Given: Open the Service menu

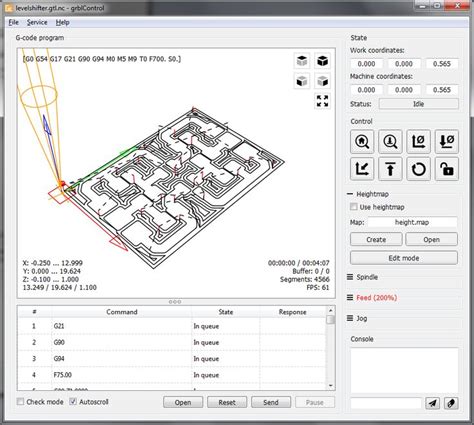Looking at the screenshot, I should (37, 22).
